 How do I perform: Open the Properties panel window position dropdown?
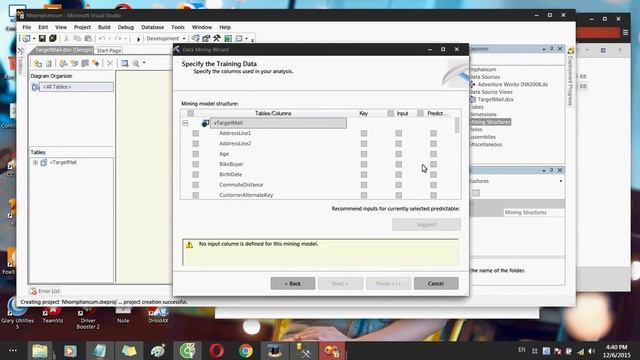click(544, 170)
